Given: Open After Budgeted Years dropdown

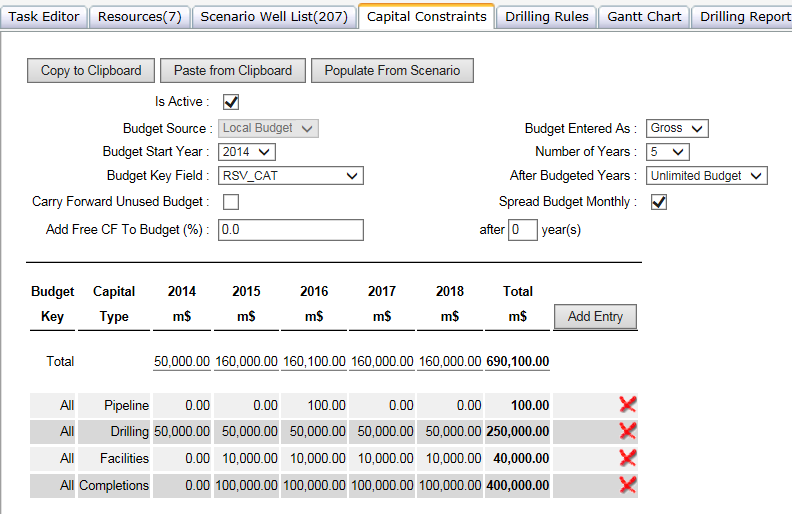Looking at the screenshot, I should click(x=706, y=176).
